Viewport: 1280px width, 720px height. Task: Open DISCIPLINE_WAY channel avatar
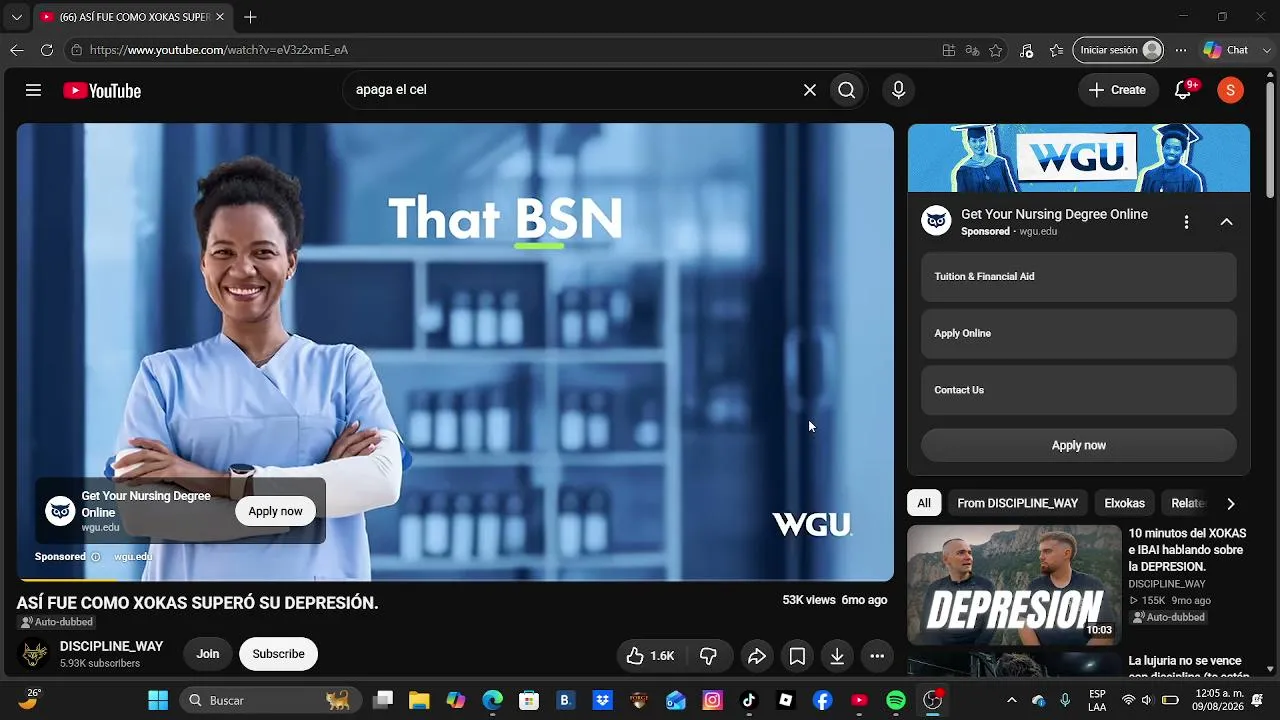click(35, 654)
